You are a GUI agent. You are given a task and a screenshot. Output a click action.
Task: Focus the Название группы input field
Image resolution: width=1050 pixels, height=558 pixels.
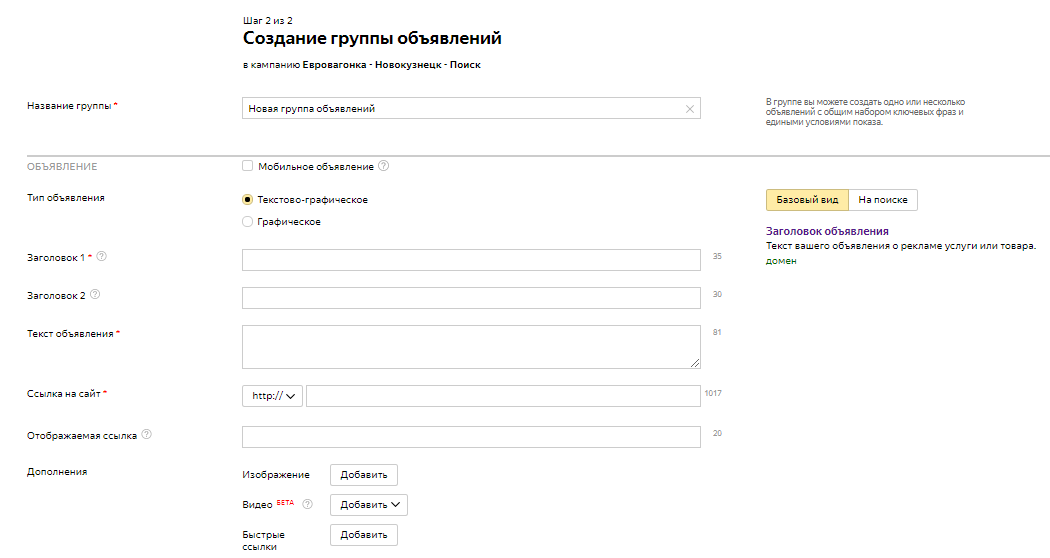tap(471, 109)
